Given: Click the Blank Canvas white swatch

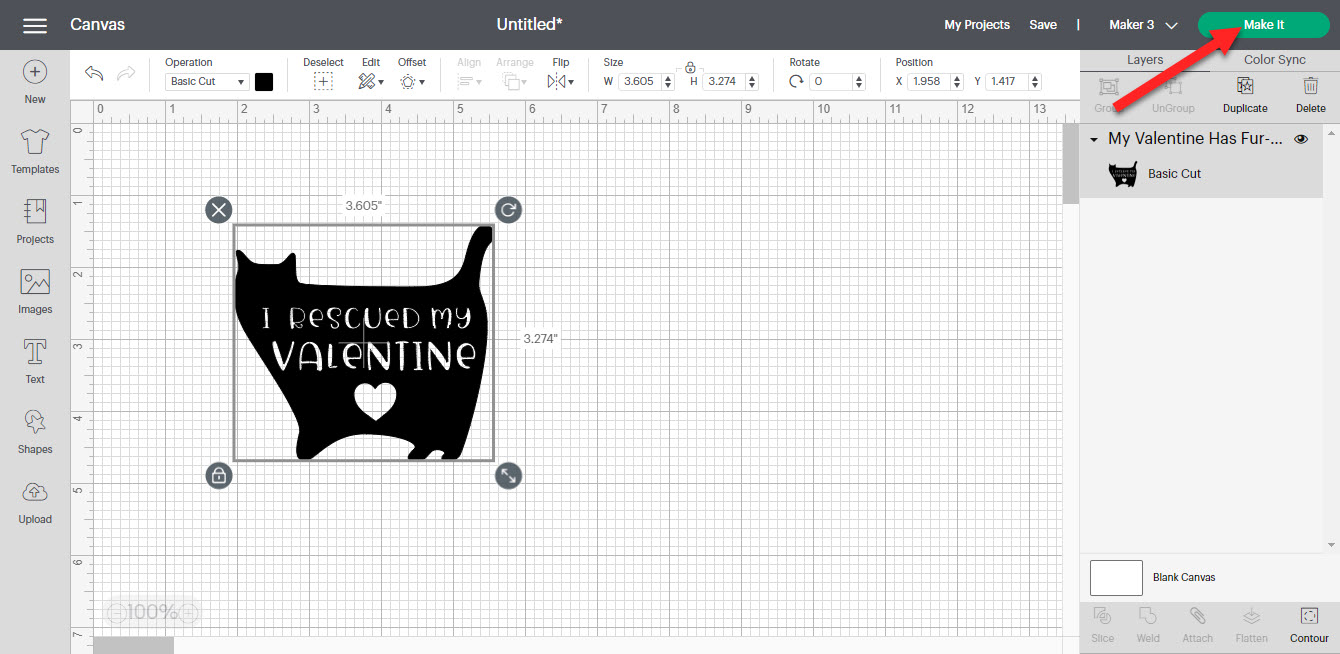Looking at the screenshot, I should 1116,578.
